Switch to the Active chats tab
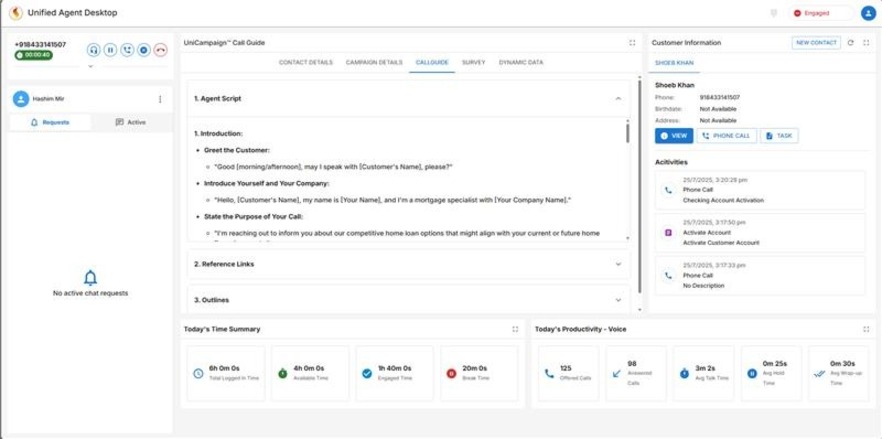Viewport: 882px width, 439px height. pos(131,122)
